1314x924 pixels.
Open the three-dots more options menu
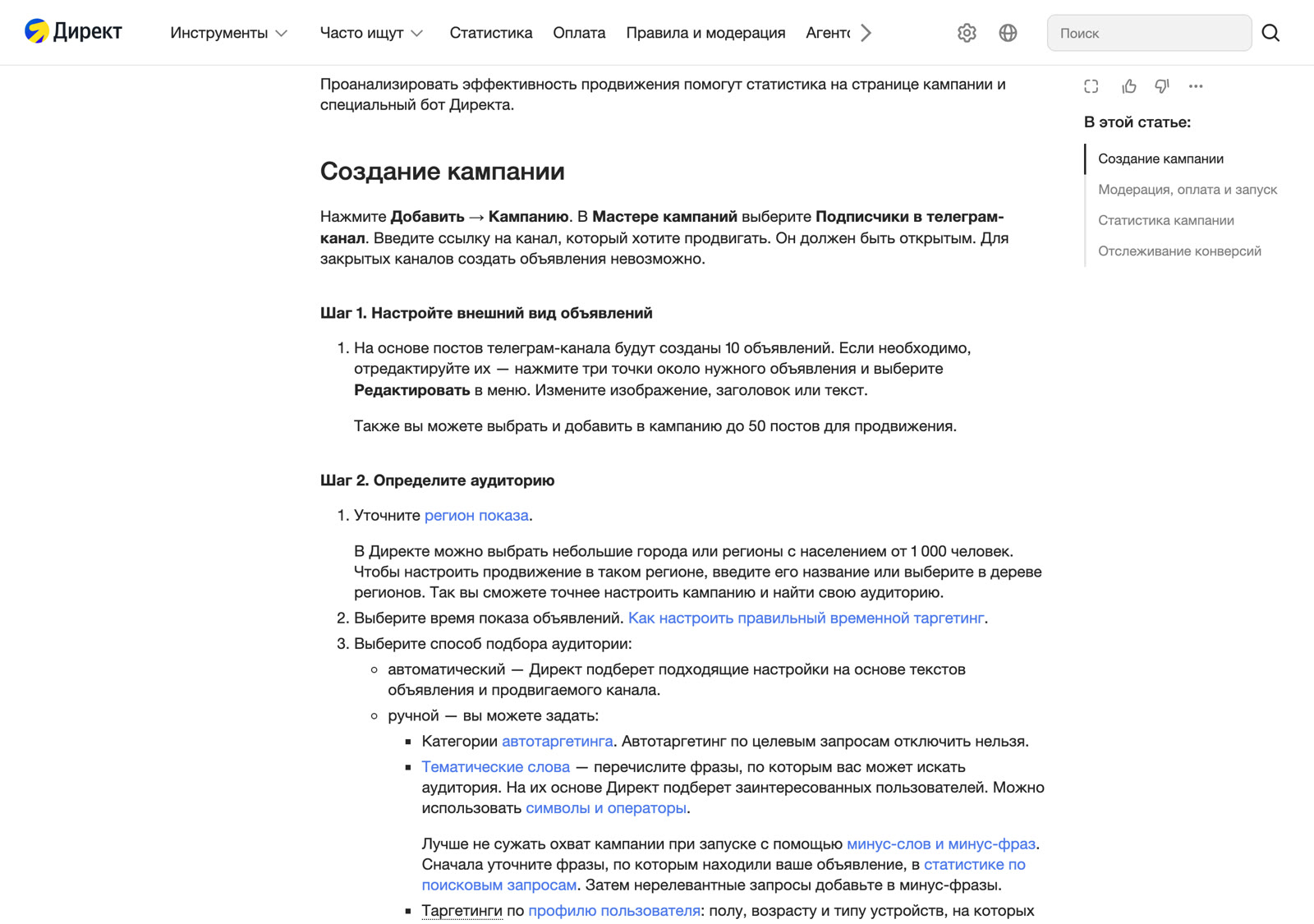click(1196, 86)
